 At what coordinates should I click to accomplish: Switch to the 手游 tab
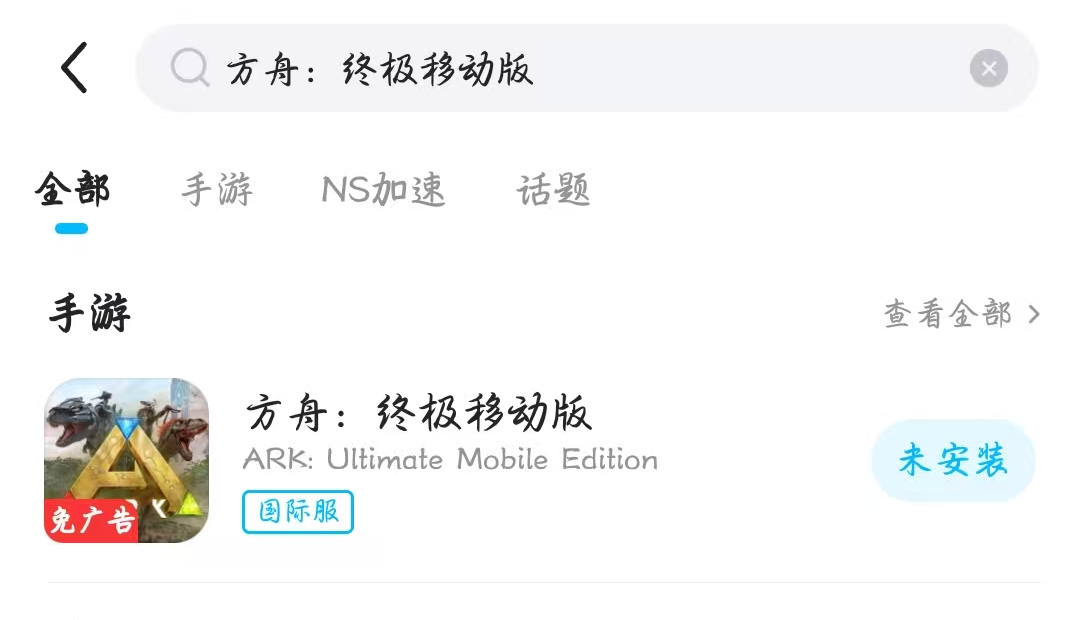click(x=217, y=189)
